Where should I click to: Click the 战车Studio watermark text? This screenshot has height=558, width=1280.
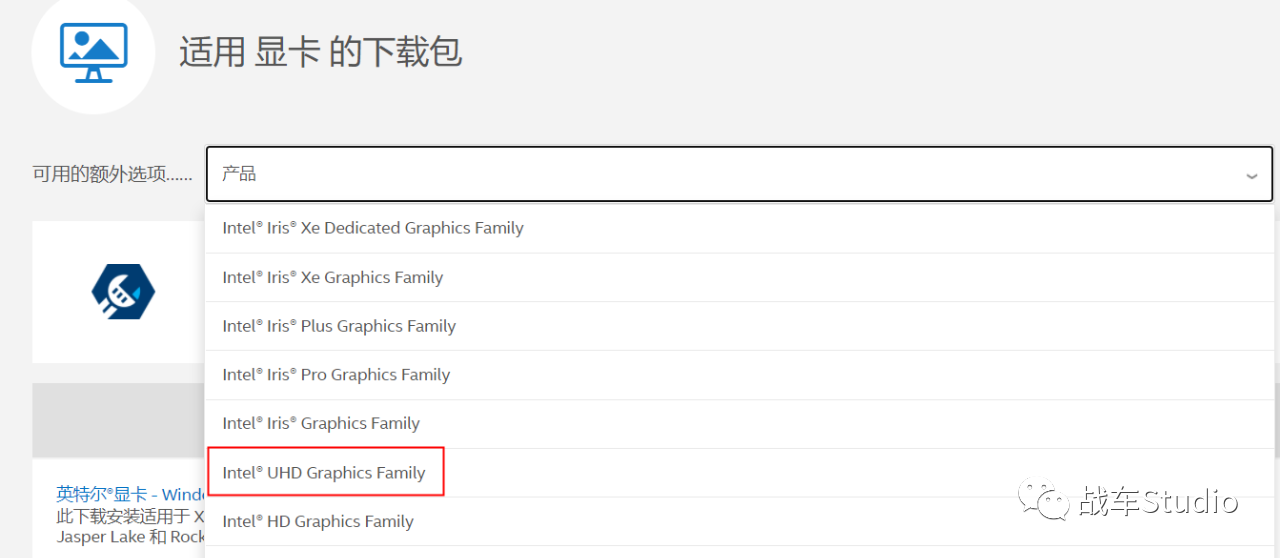1158,501
